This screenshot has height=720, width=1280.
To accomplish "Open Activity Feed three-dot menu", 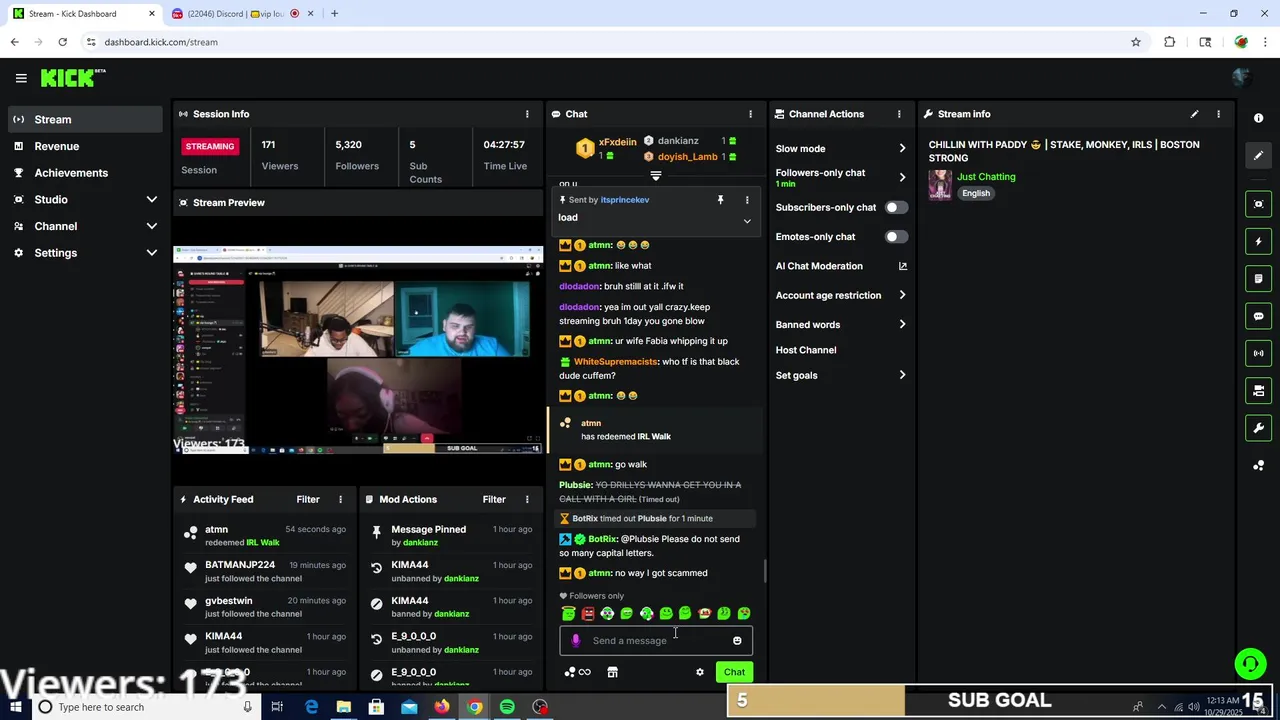I will click(x=340, y=499).
